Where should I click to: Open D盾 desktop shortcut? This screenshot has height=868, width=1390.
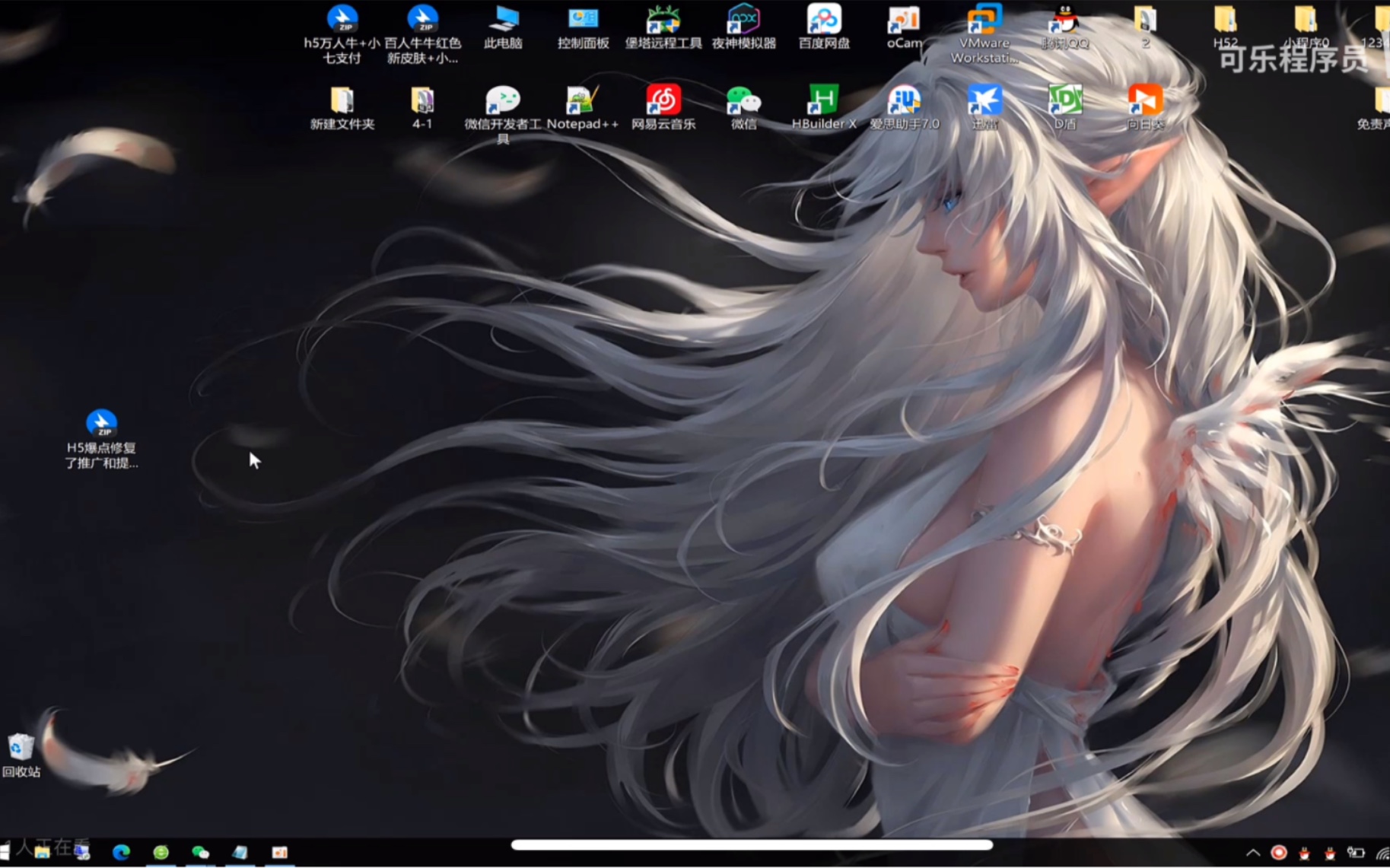pyautogui.click(x=1065, y=108)
